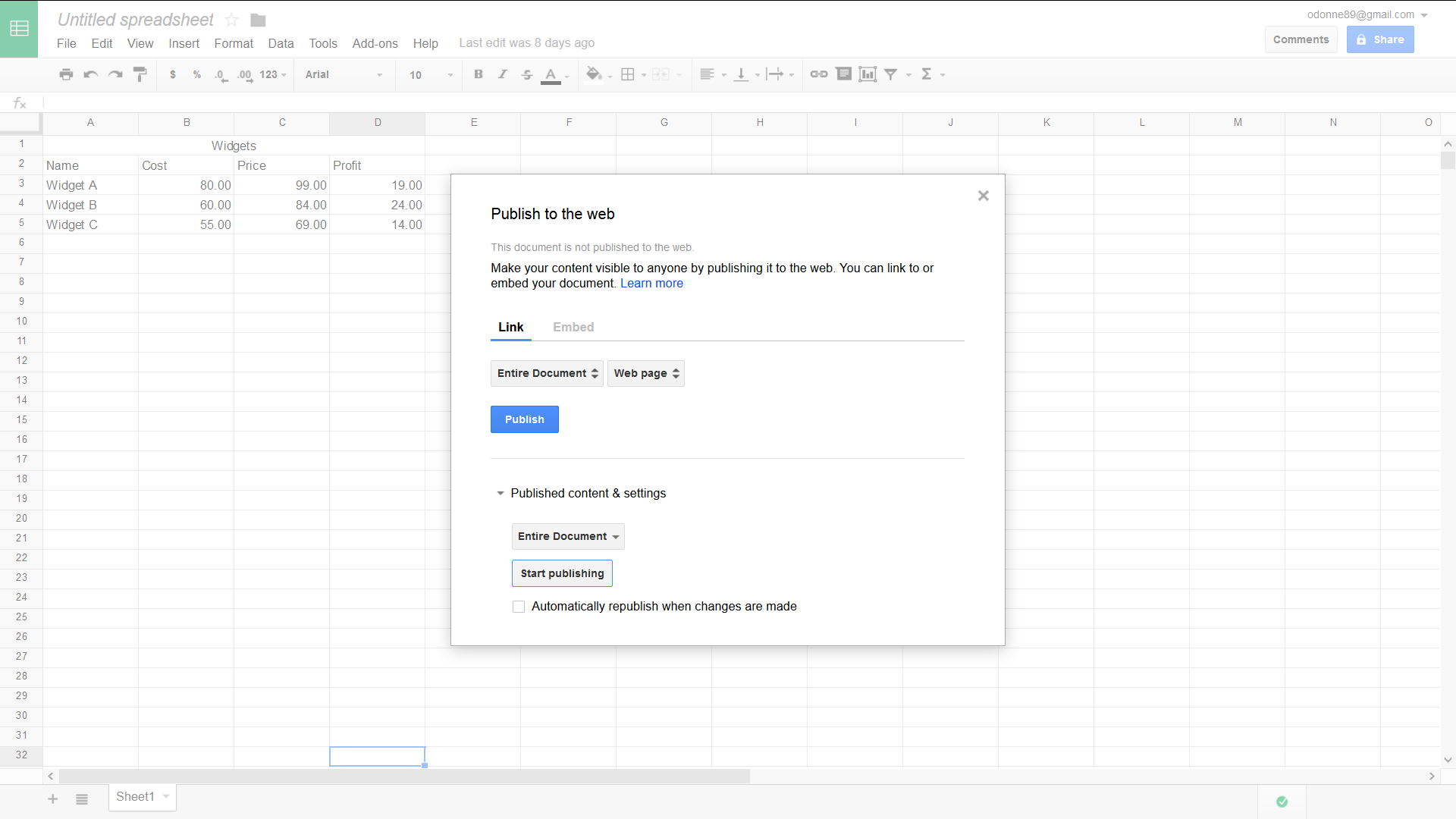The height and width of the screenshot is (819, 1456).
Task: Open Entire Document dropdown under published settings
Action: tap(568, 537)
